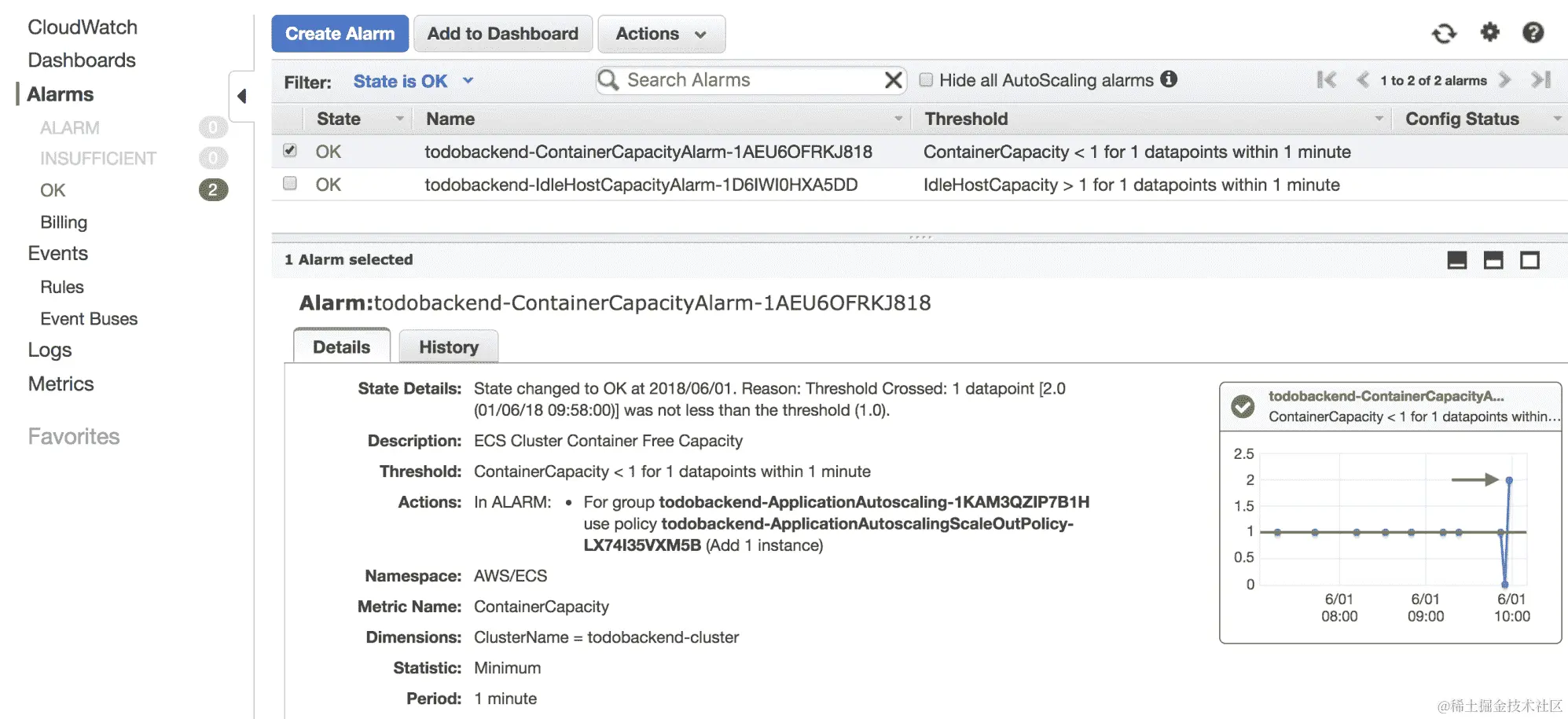Open the Name column dropdown arrow
The image size is (1568, 719).
[x=898, y=119]
